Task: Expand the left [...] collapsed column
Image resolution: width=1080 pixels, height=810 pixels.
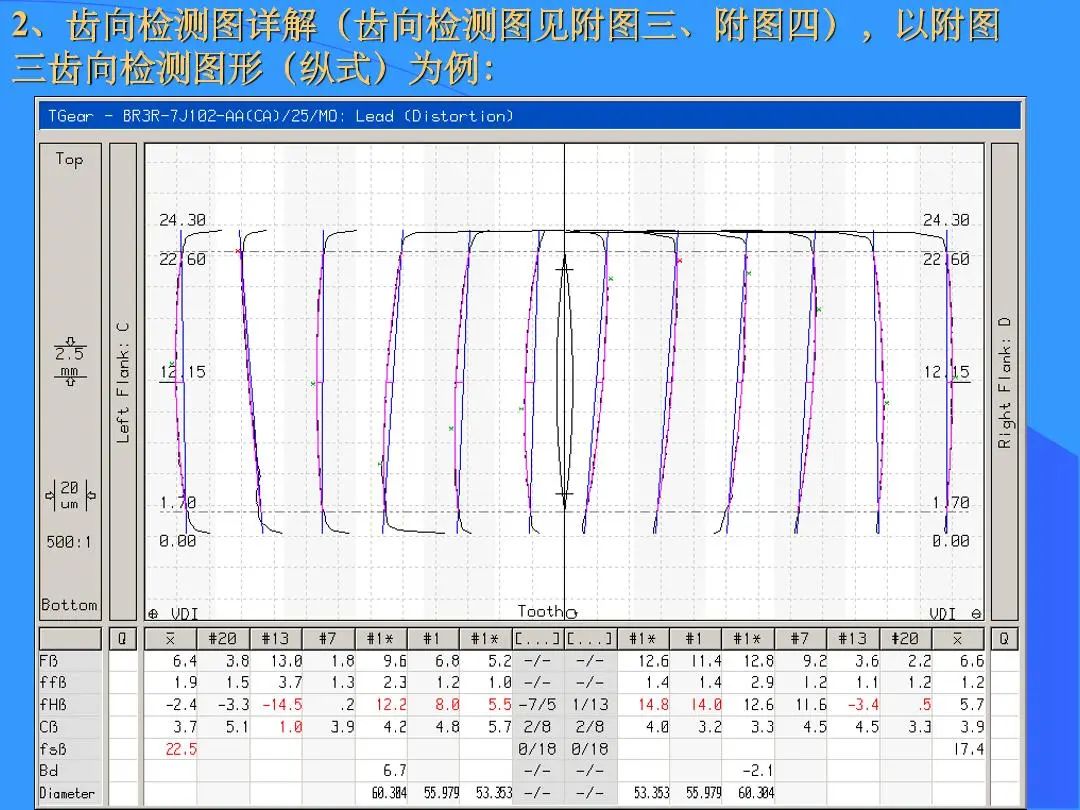Action: point(539,638)
